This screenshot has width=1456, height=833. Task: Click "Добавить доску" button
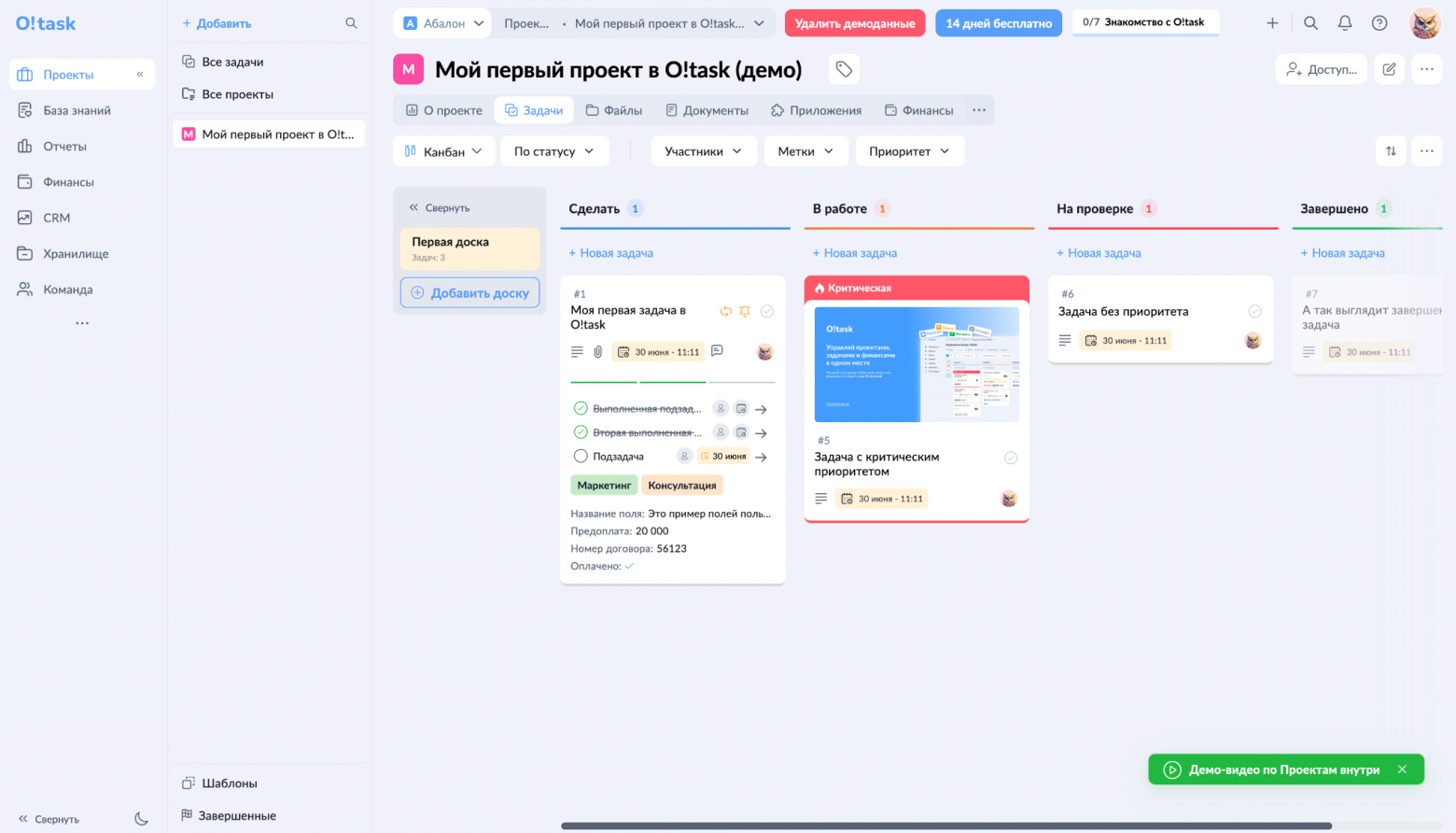click(470, 292)
